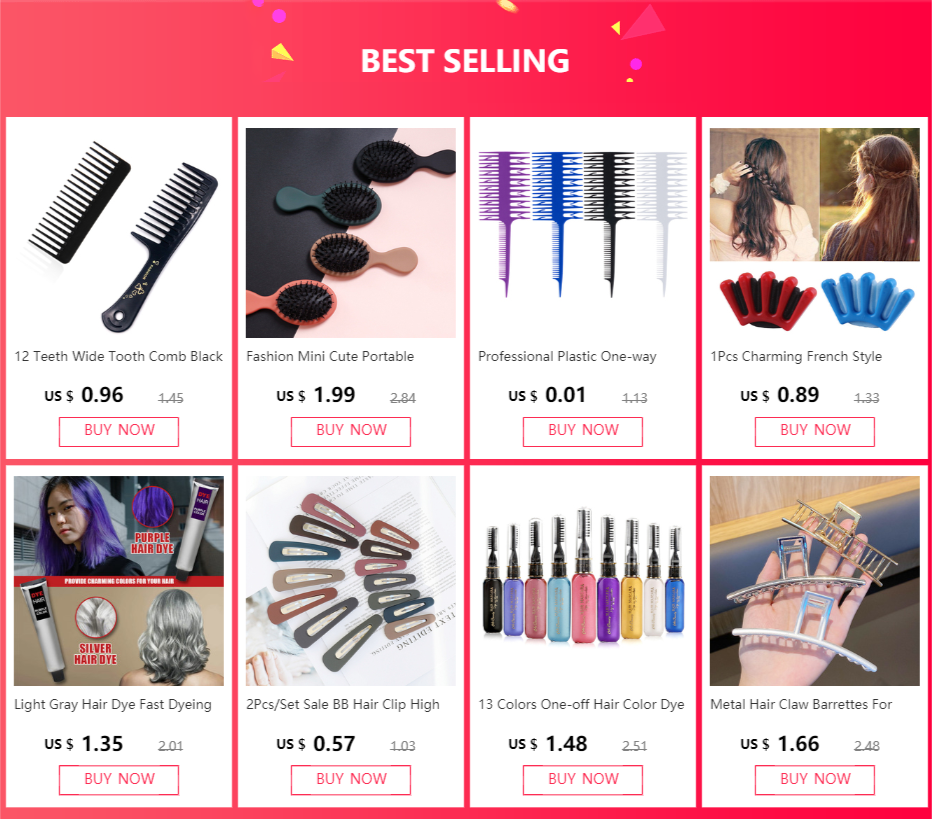Viewport: 932px width, 819px height.
Task: Buy the Professional Plastic One-way comb now
Action: pyautogui.click(x=582, y=431)
